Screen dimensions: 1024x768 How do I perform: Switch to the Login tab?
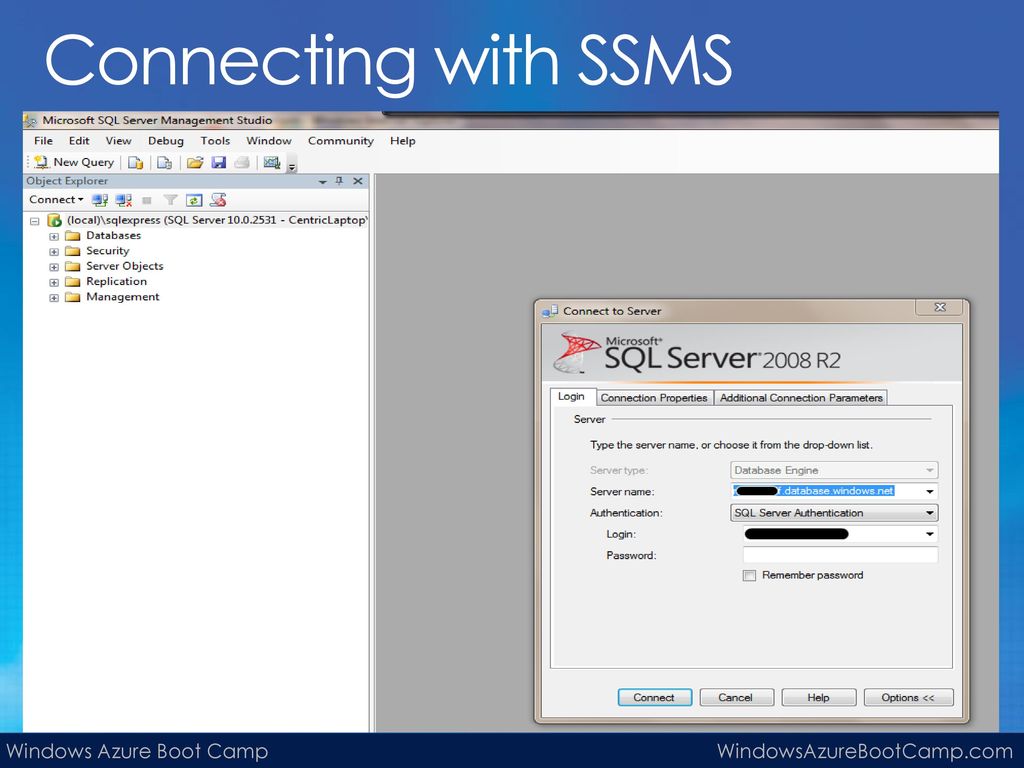[x=571, y=396]
